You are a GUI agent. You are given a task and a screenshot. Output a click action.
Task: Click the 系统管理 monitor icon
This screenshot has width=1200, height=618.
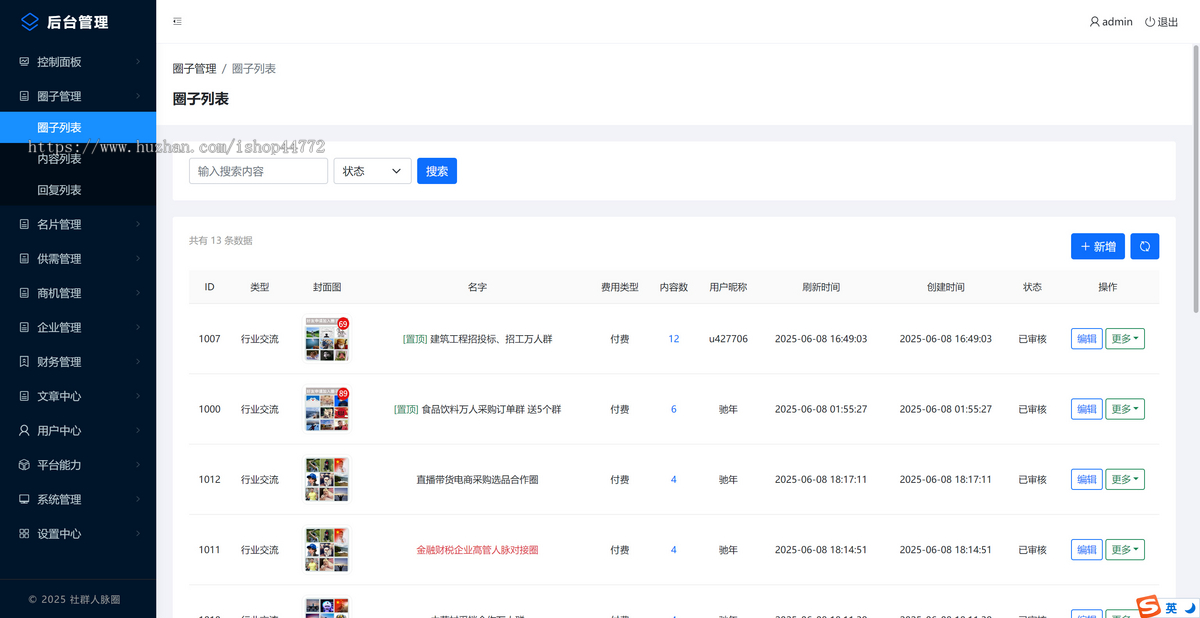(x=24, y=499)
